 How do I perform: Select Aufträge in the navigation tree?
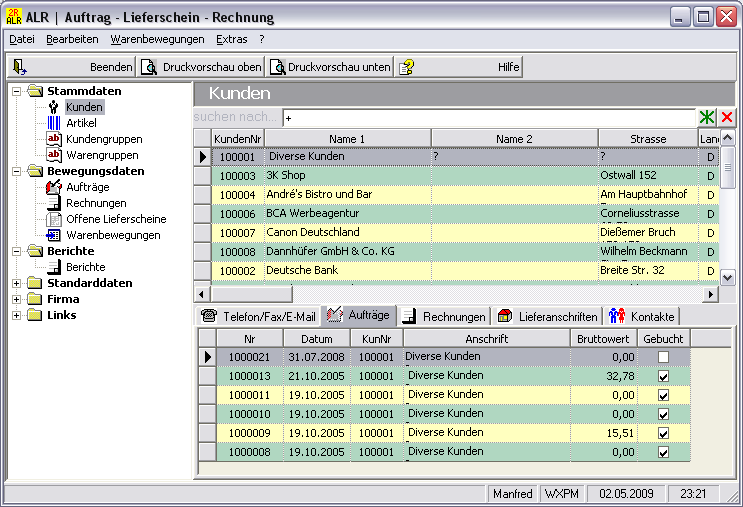87,187
